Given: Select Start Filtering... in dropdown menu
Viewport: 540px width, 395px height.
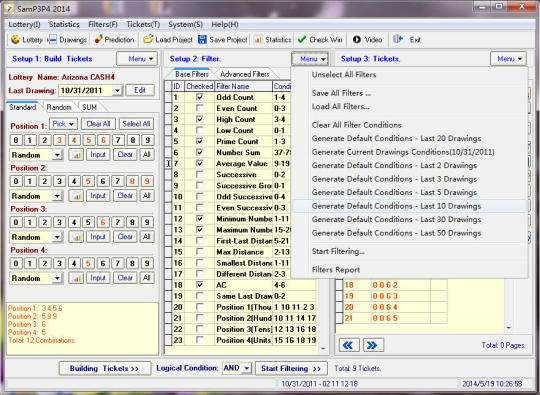Looking at the screenshot, I should (338, 251).
